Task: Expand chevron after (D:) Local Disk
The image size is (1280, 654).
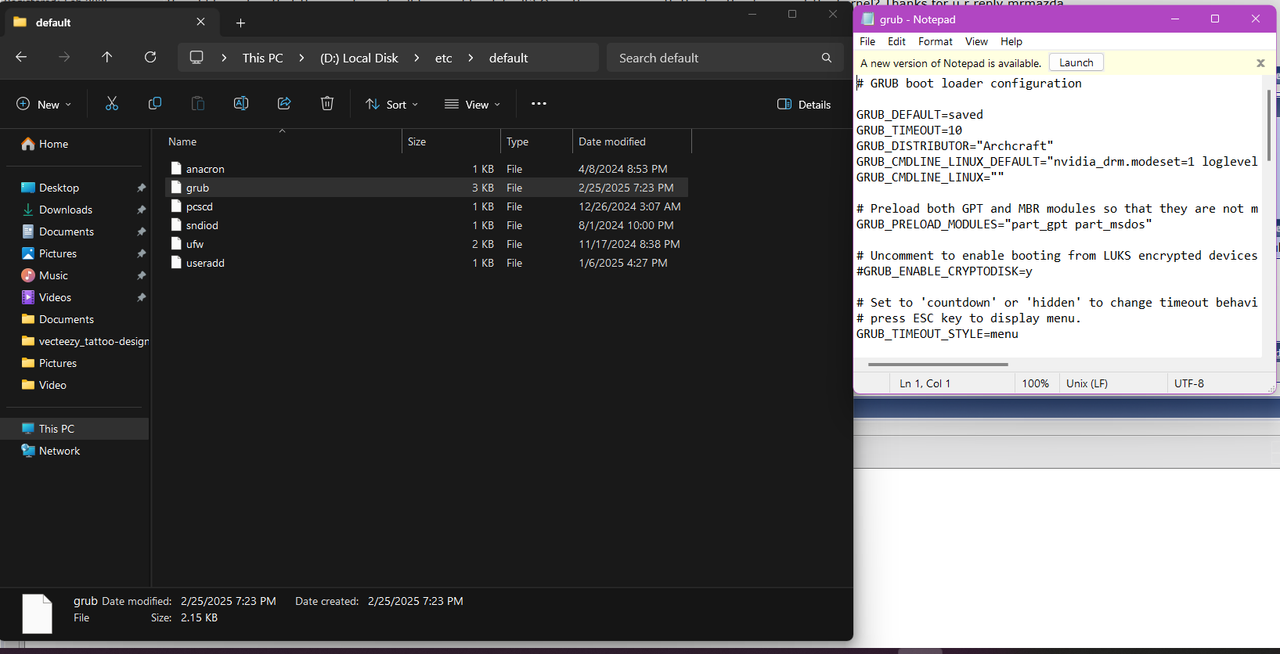Action: [416, 58]
